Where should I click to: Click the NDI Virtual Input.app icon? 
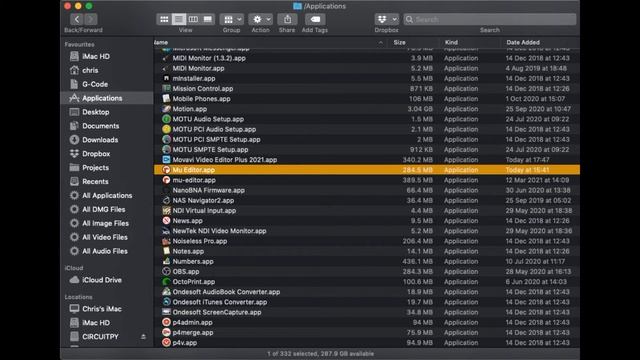166,211
